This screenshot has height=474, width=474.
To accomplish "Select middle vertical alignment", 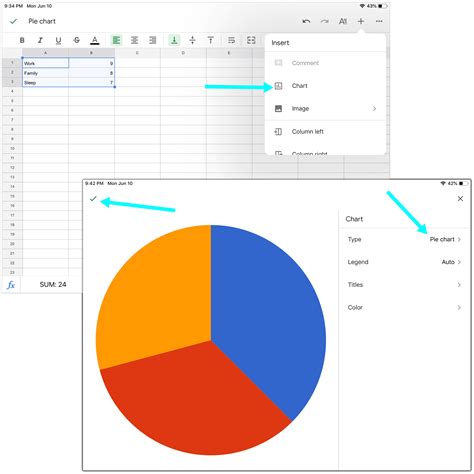I will (x=192, y=40).
